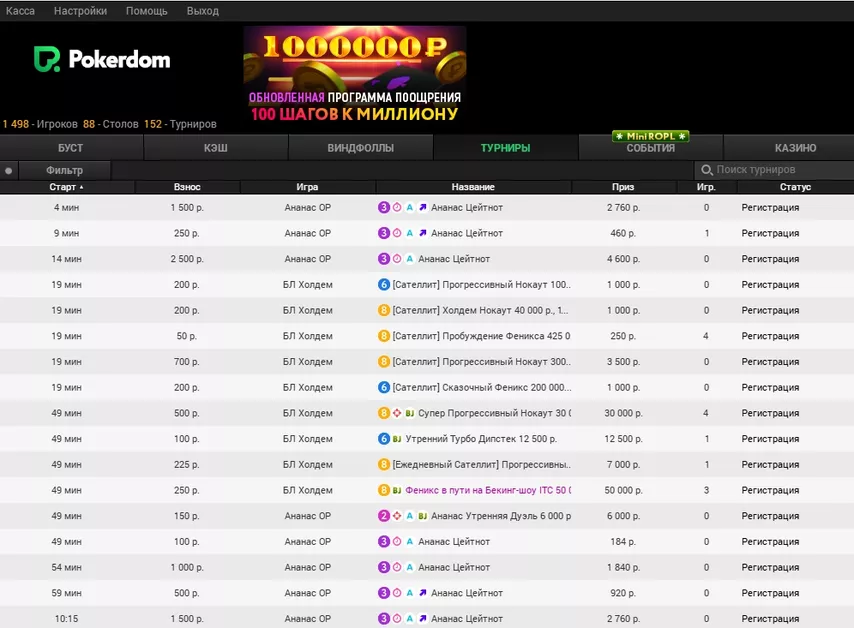
Task: Sort the list by Приз column
Action: pos(623,187)
